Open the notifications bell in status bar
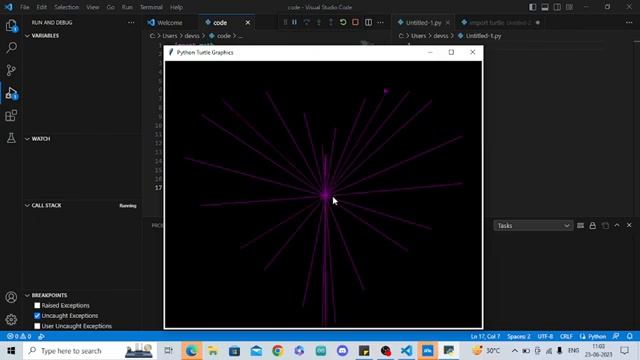Image resolution: width=640 pixels, height=360 pixels. (x=630, y=336)
